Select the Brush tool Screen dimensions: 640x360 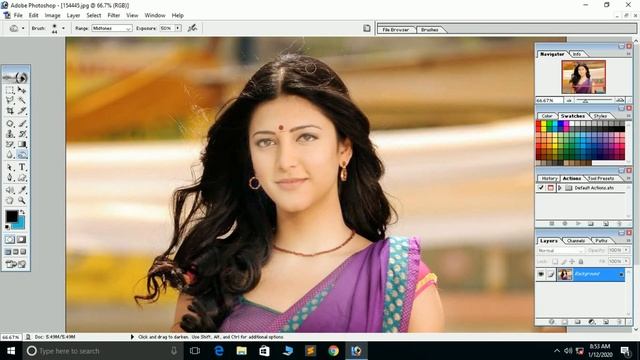[22, 123]
